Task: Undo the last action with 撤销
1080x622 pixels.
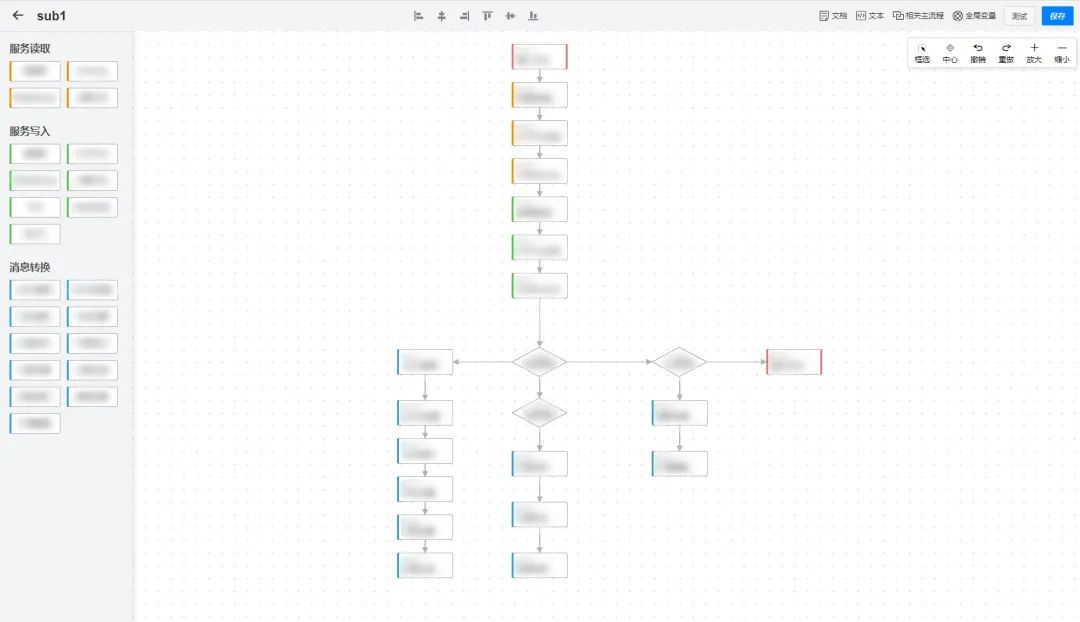Action: [977, 52]
